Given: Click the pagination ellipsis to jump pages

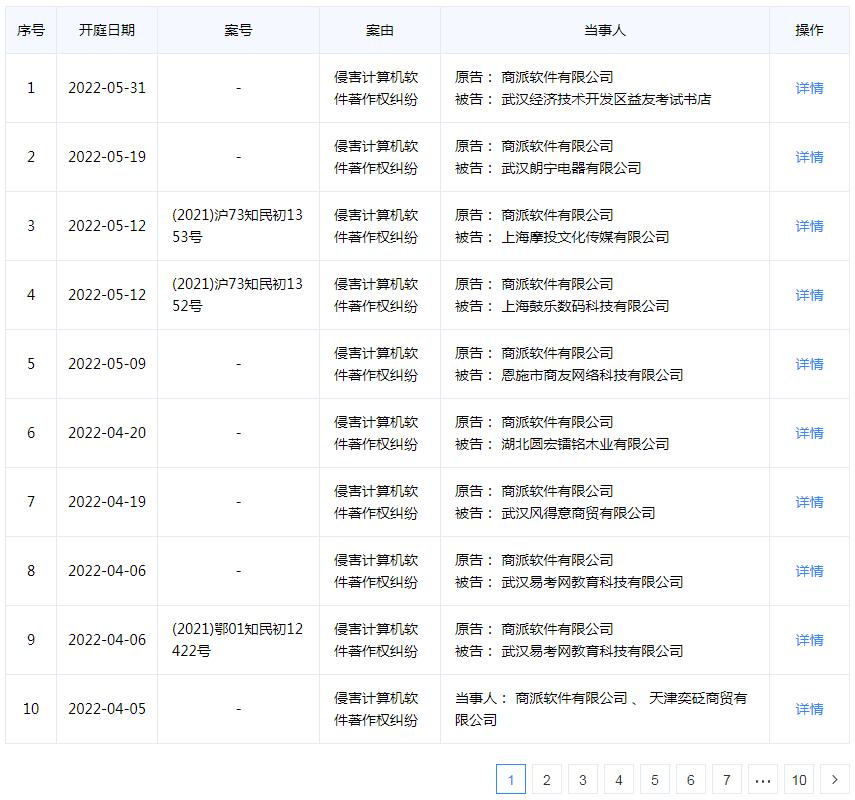Looking at the screenshot, I should coord(763,779).
